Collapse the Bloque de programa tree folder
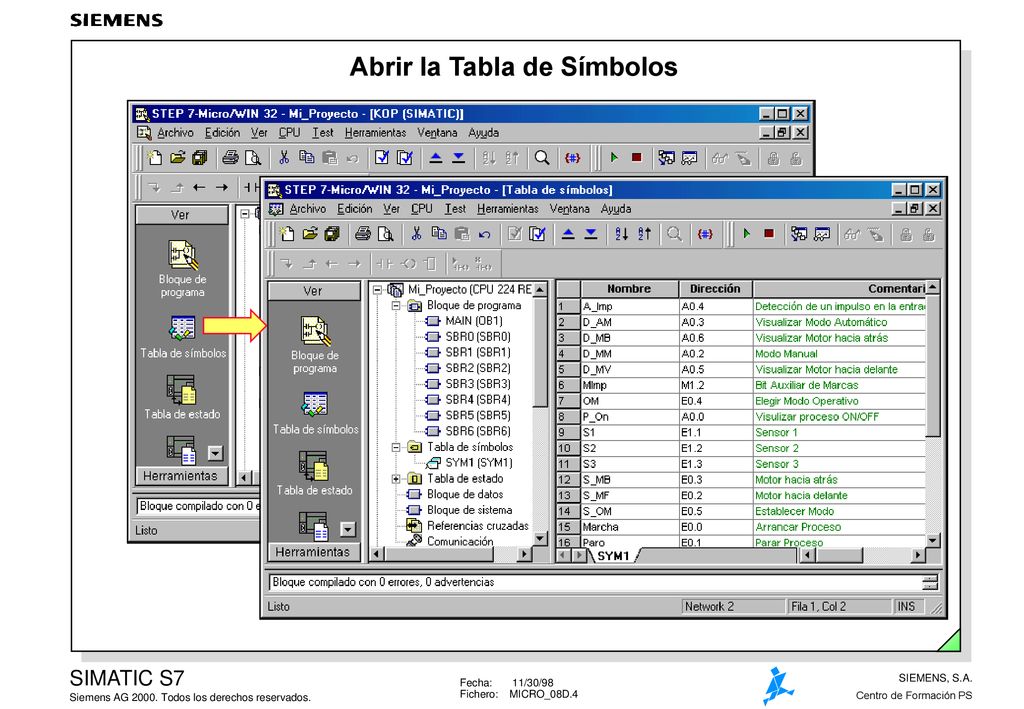Screen dimensions: 1024x709 point(396,305)
